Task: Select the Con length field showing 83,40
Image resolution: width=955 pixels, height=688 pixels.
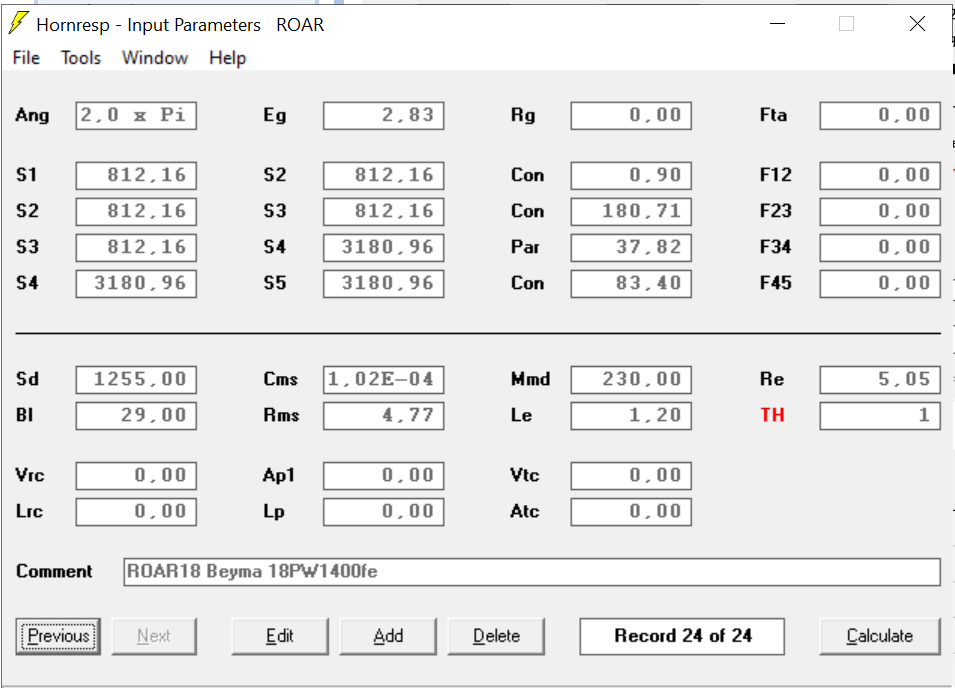Action: [x=631, y=283]
